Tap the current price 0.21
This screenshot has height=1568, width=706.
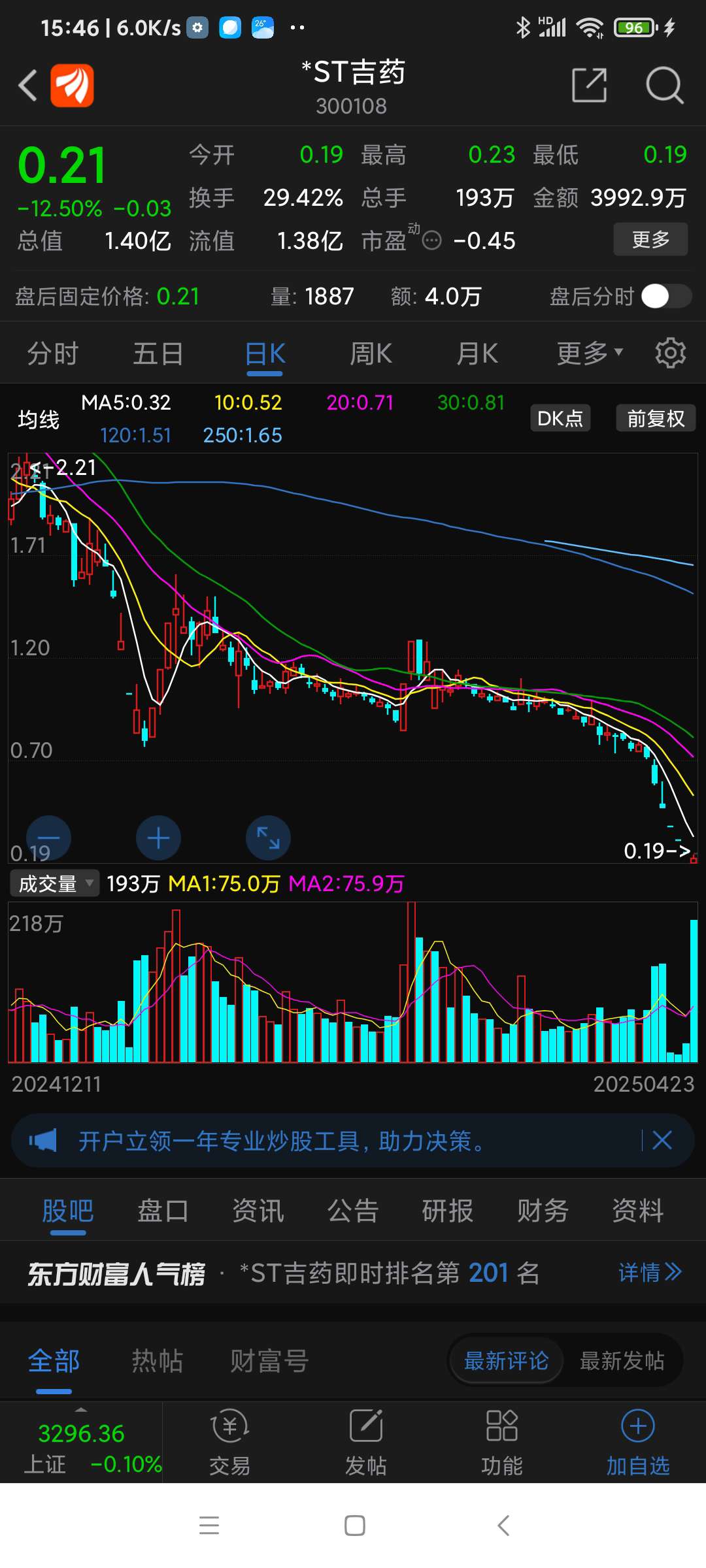click(62, 166)
